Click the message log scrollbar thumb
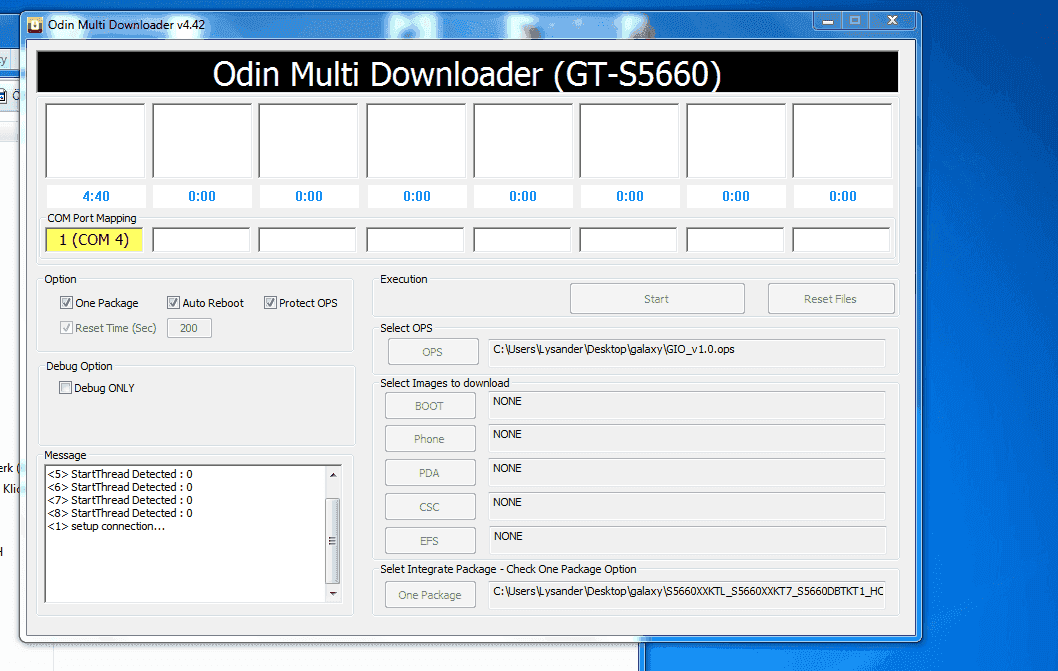Viewport: 1058px width, 671px height. [333, 540]
